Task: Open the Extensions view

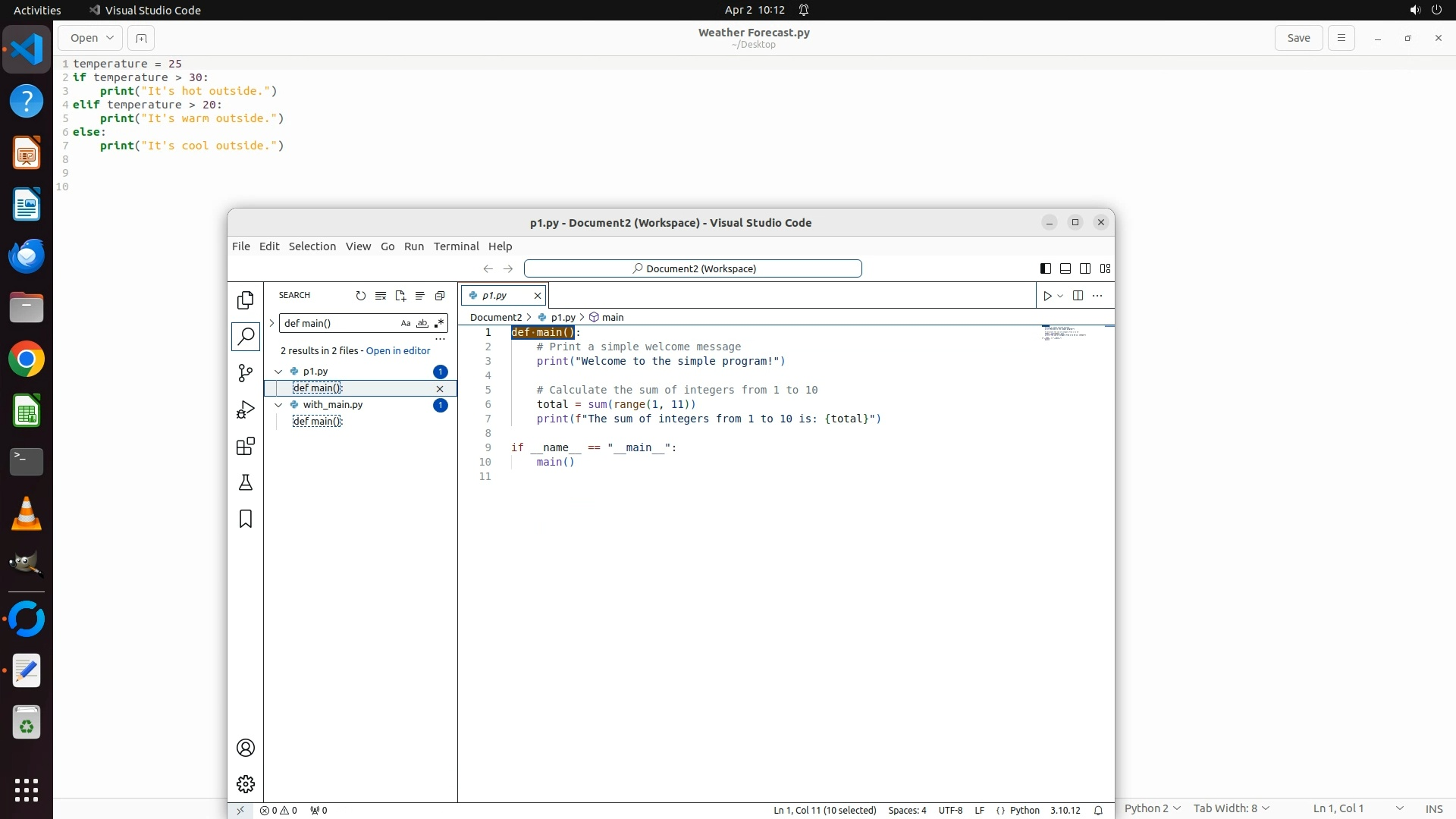Action: (245, 446)
